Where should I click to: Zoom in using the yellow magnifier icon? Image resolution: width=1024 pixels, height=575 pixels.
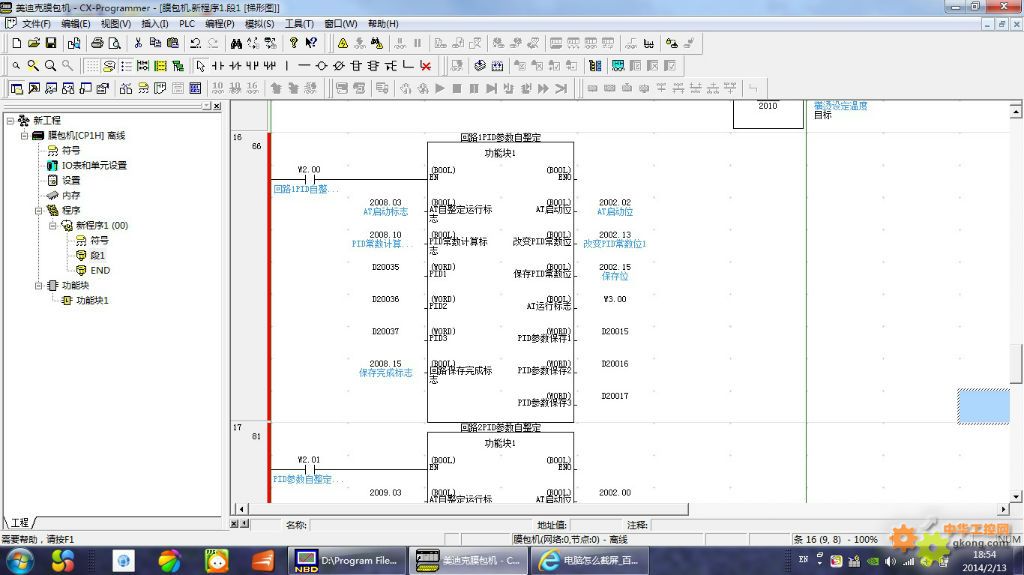click(x=33, y=65)
